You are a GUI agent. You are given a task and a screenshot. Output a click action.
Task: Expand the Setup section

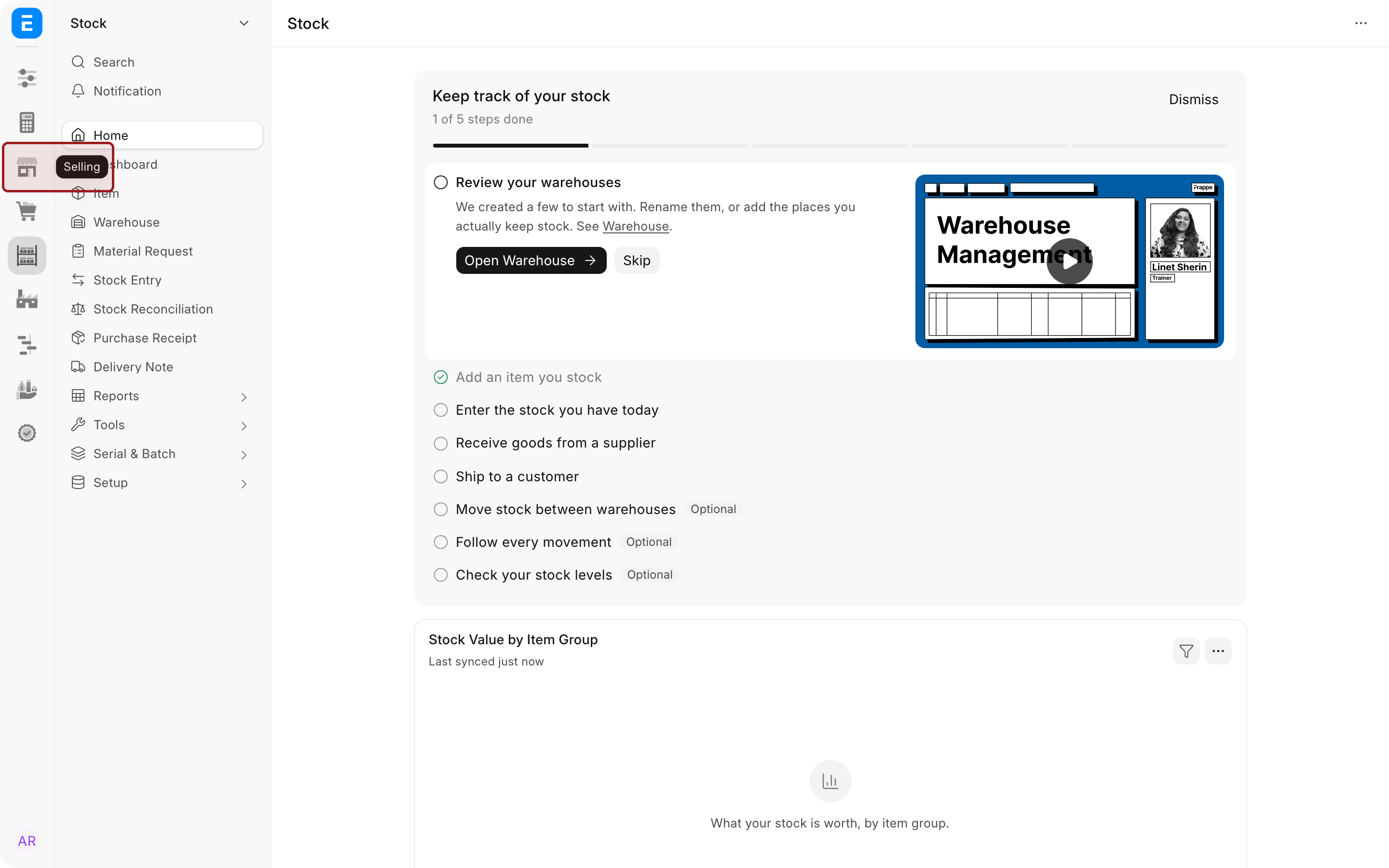point(244,483)
